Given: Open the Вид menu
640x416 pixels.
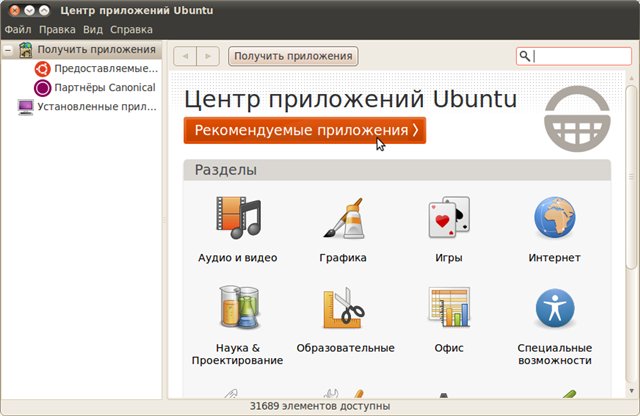Looking at the screenshot, I should (93, 30).
